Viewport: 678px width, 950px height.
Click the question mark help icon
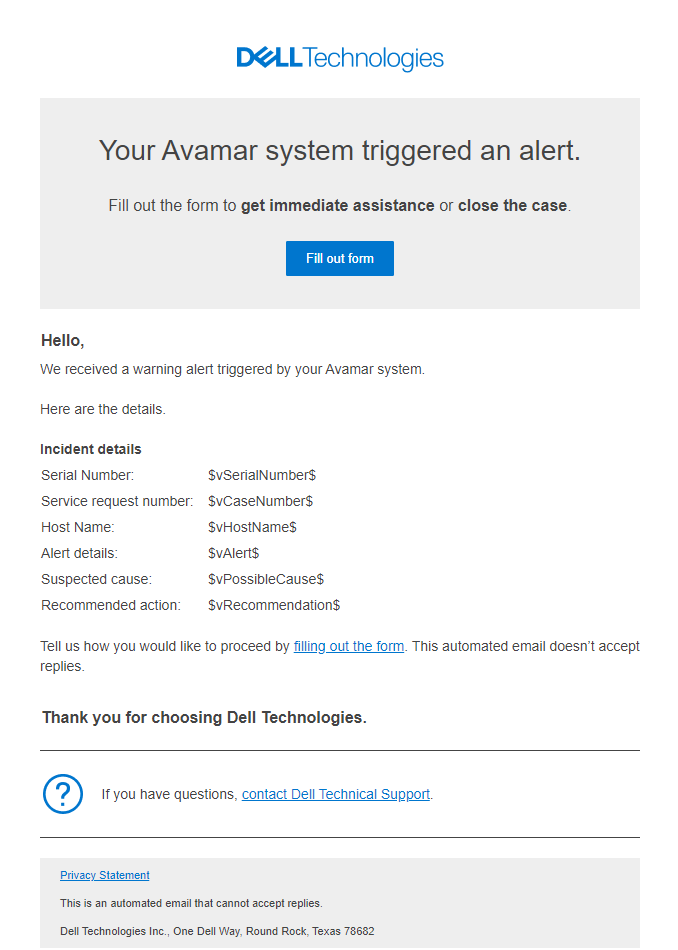click(62, 794)
